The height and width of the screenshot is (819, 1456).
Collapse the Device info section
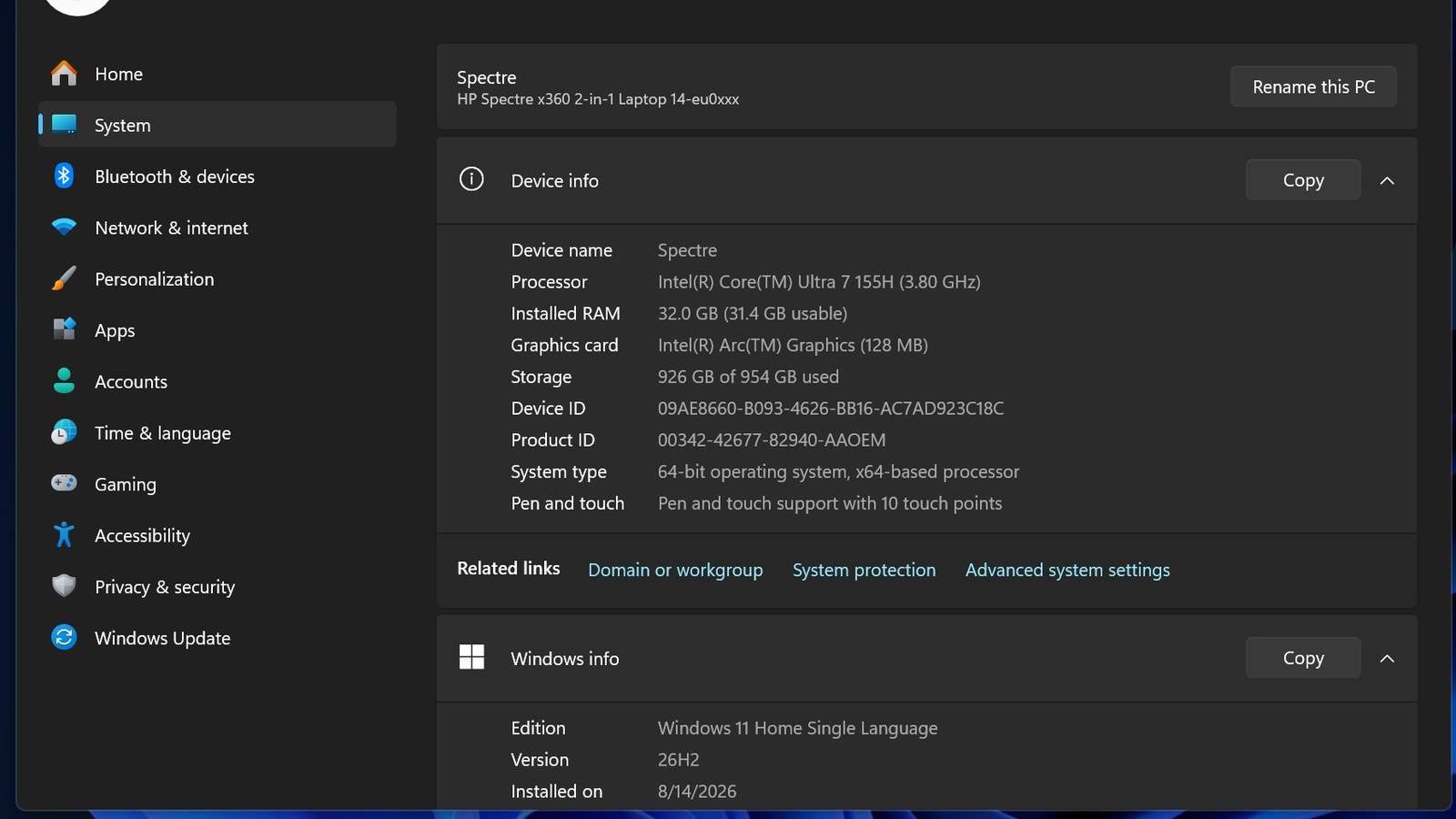tap(1387, 180)
